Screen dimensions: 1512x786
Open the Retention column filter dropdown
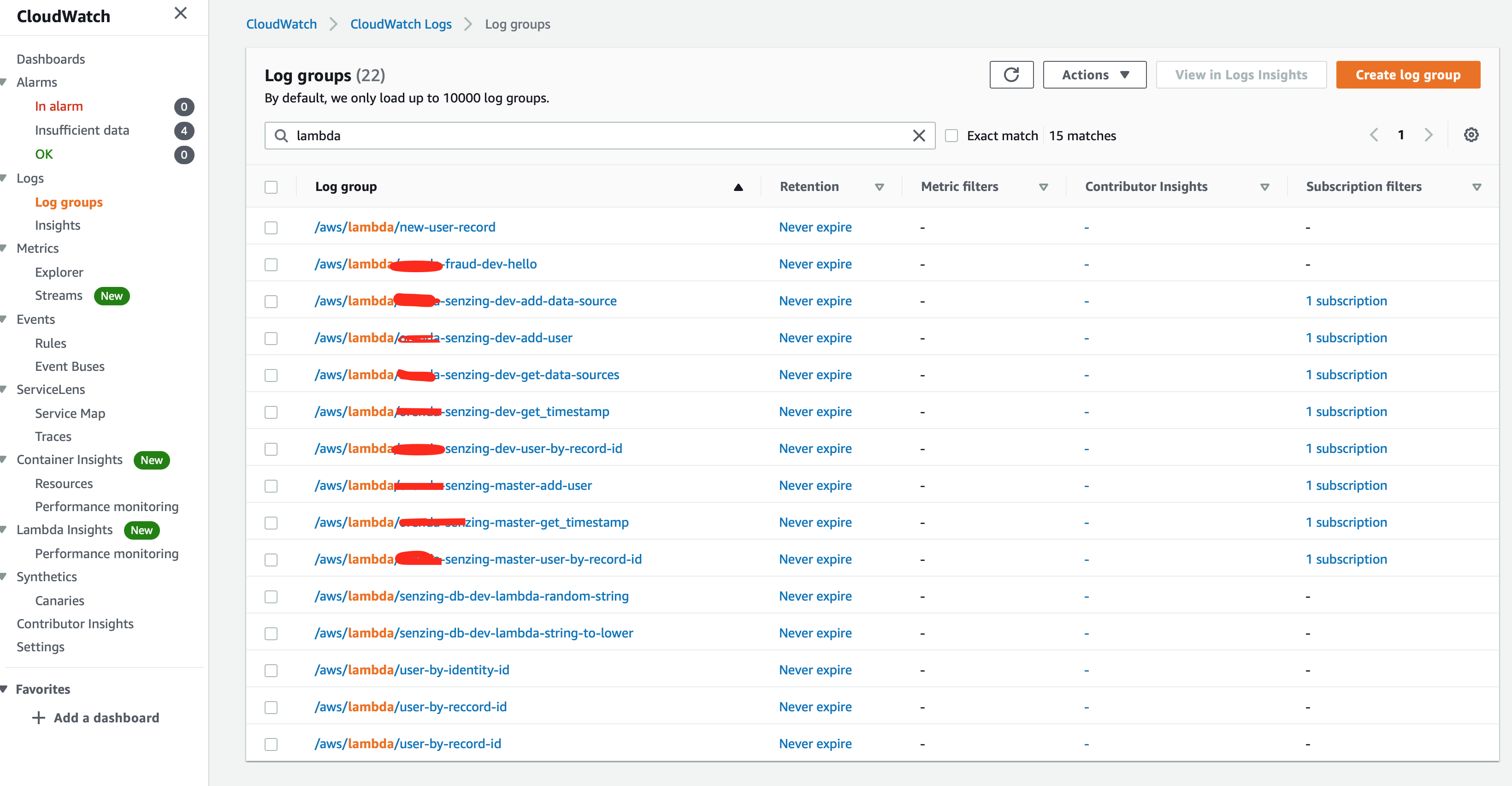tap(879, 187)
